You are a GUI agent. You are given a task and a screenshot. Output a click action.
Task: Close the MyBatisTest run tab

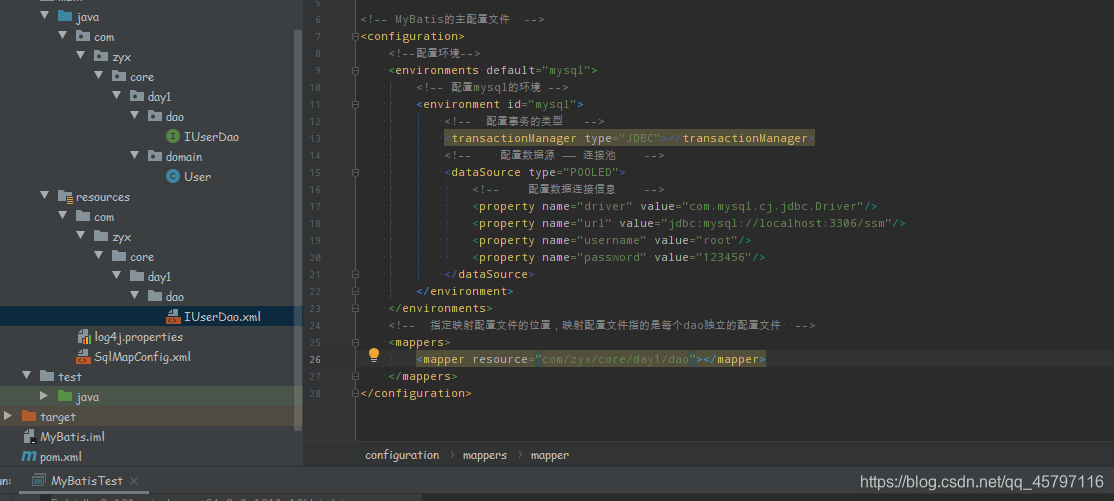pos(134,481)
